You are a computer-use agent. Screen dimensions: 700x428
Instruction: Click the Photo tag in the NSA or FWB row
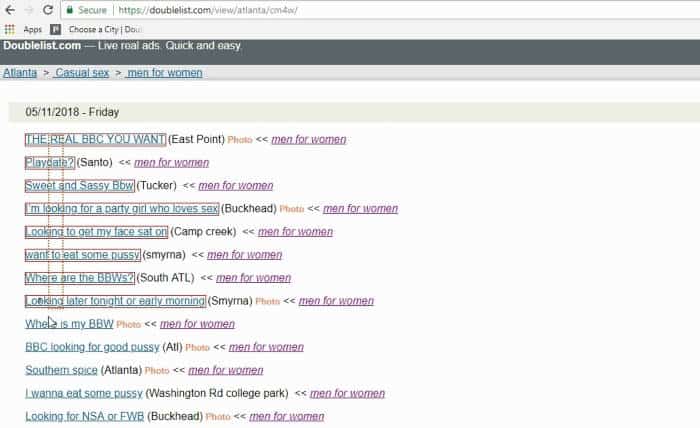point(218,417)
